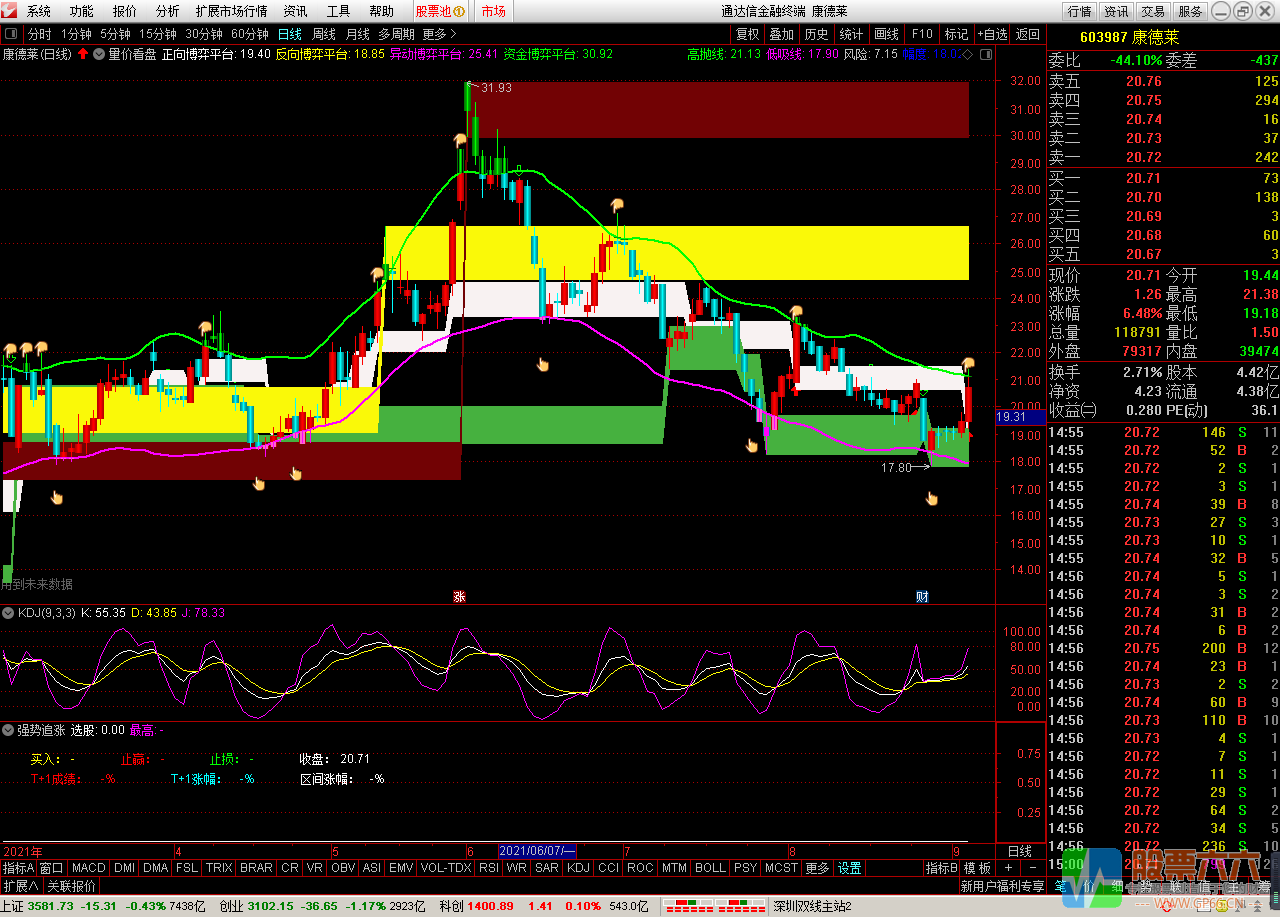Click the 资讯 button at top right
Viewport: 1280px width, 918px height.
point(1116,12)
